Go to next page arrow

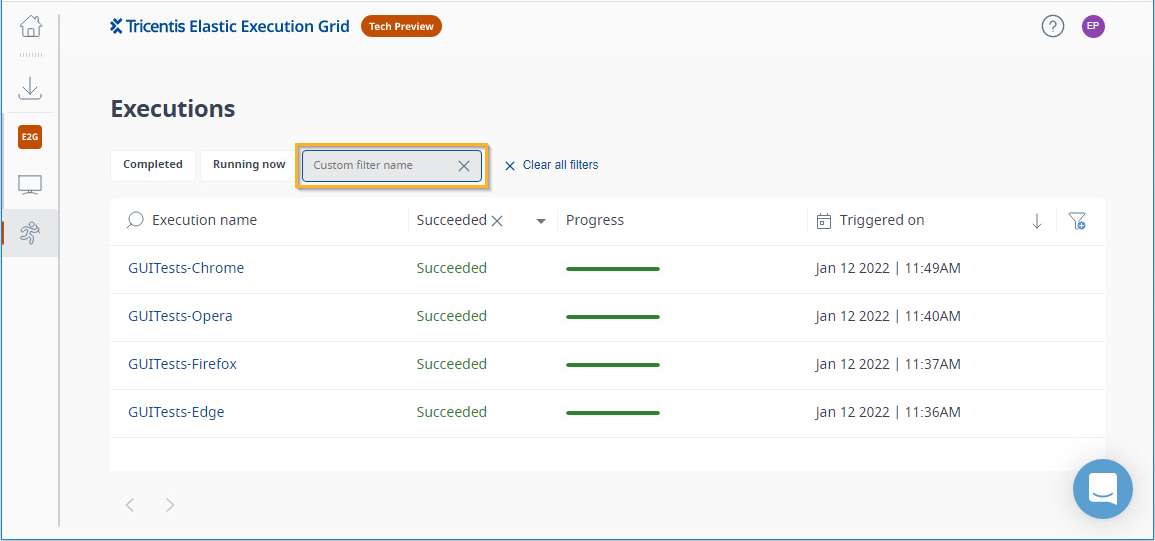[170, 505]
